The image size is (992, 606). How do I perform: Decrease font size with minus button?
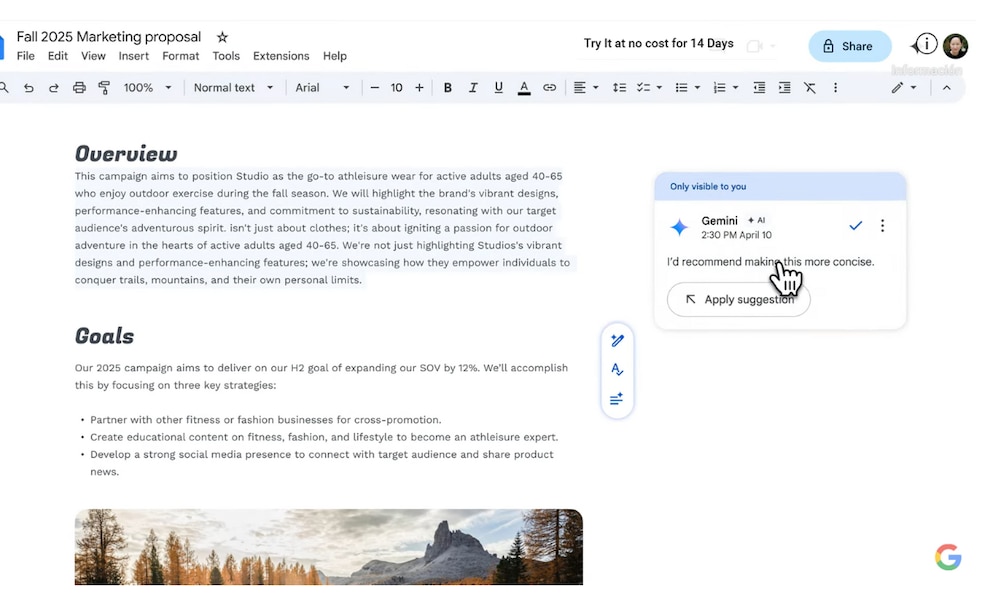point(375,88)
